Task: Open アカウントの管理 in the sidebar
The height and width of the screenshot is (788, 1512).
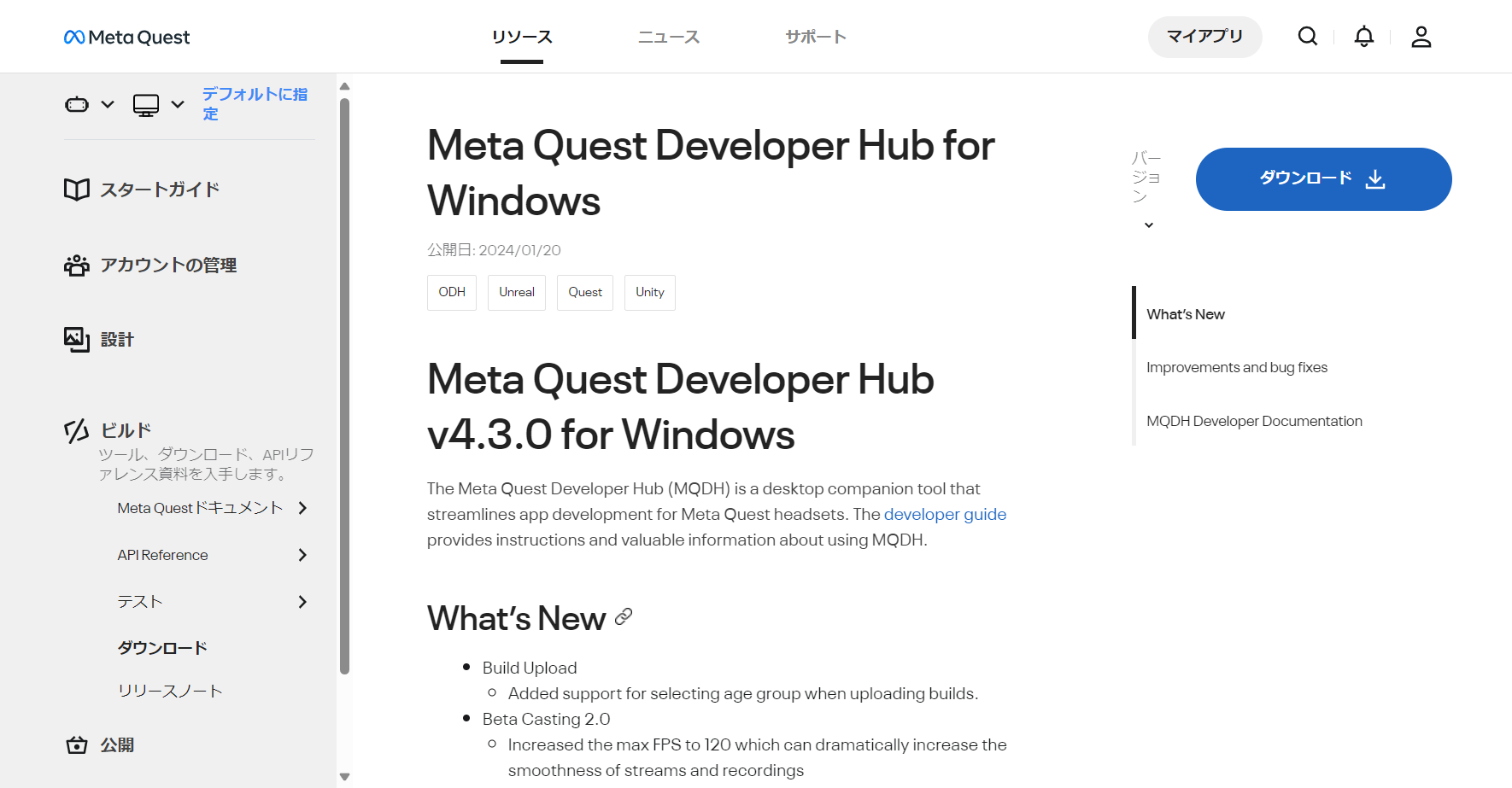Action: (150, 266)
